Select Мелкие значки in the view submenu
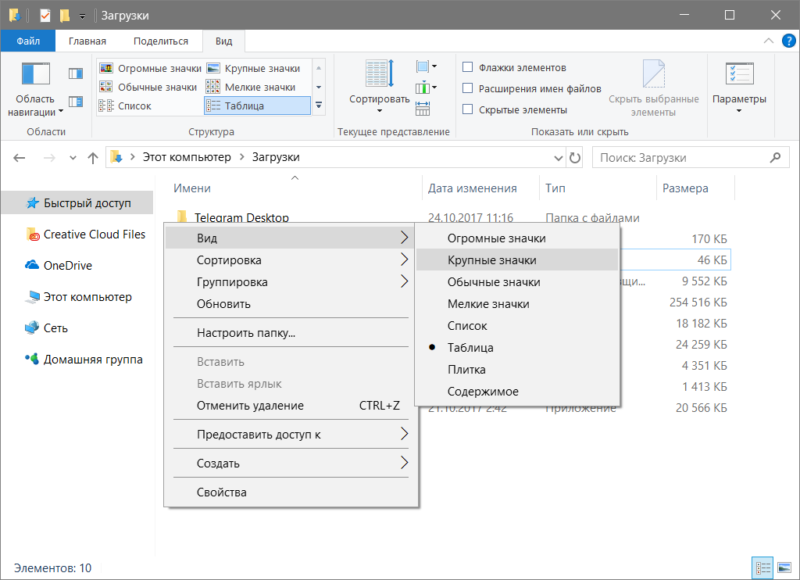800x580 pixels. (x=517, y=304)
